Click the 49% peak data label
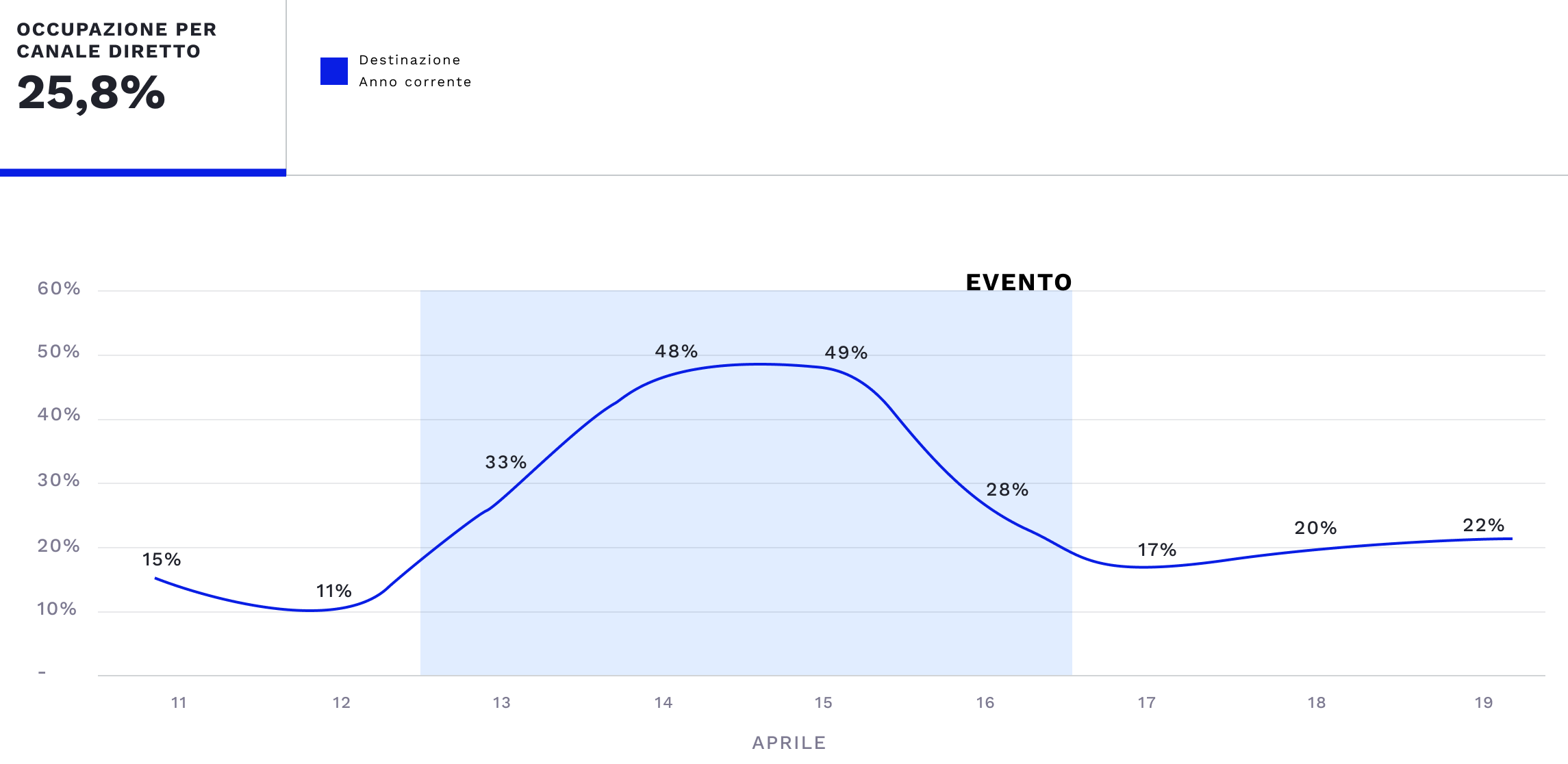 point(846,353)
